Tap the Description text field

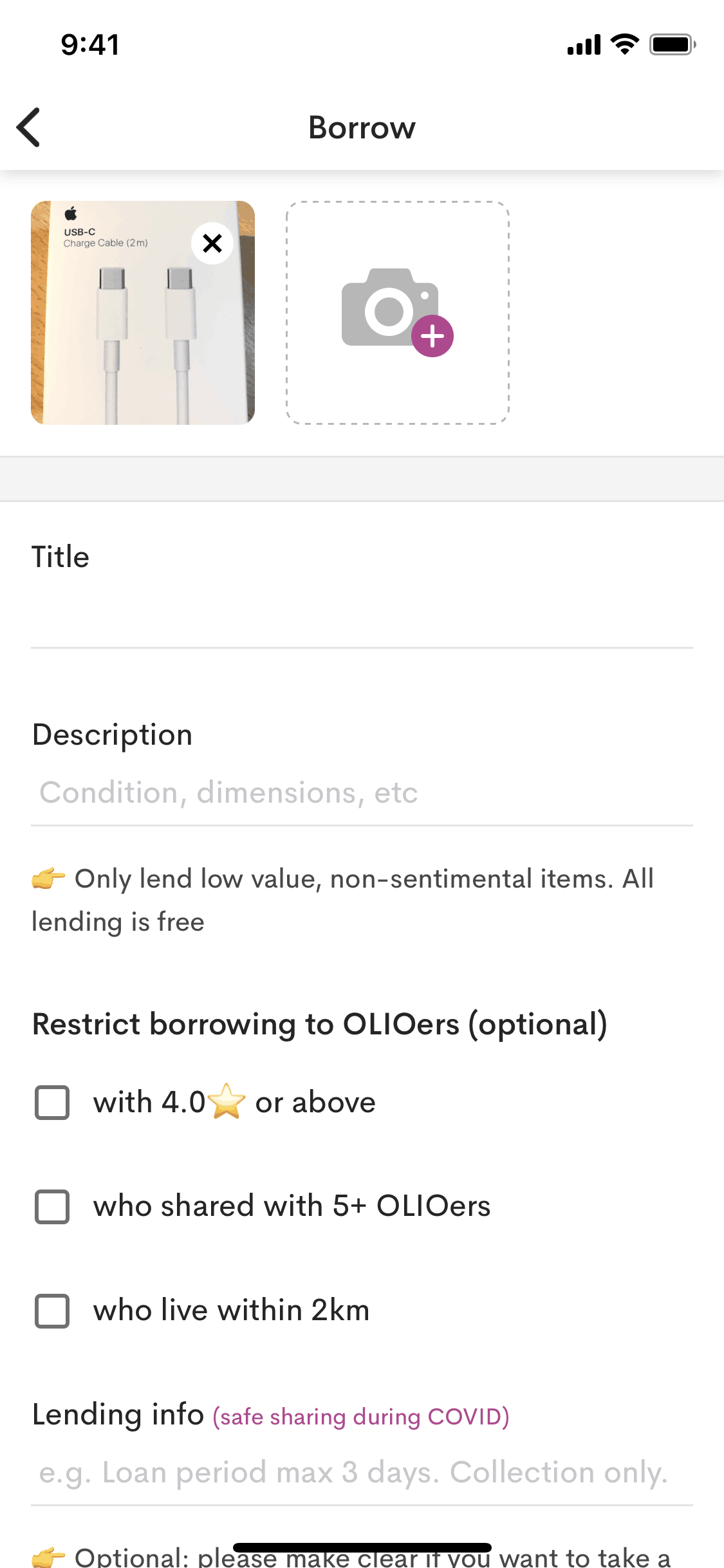coord(362,792)
